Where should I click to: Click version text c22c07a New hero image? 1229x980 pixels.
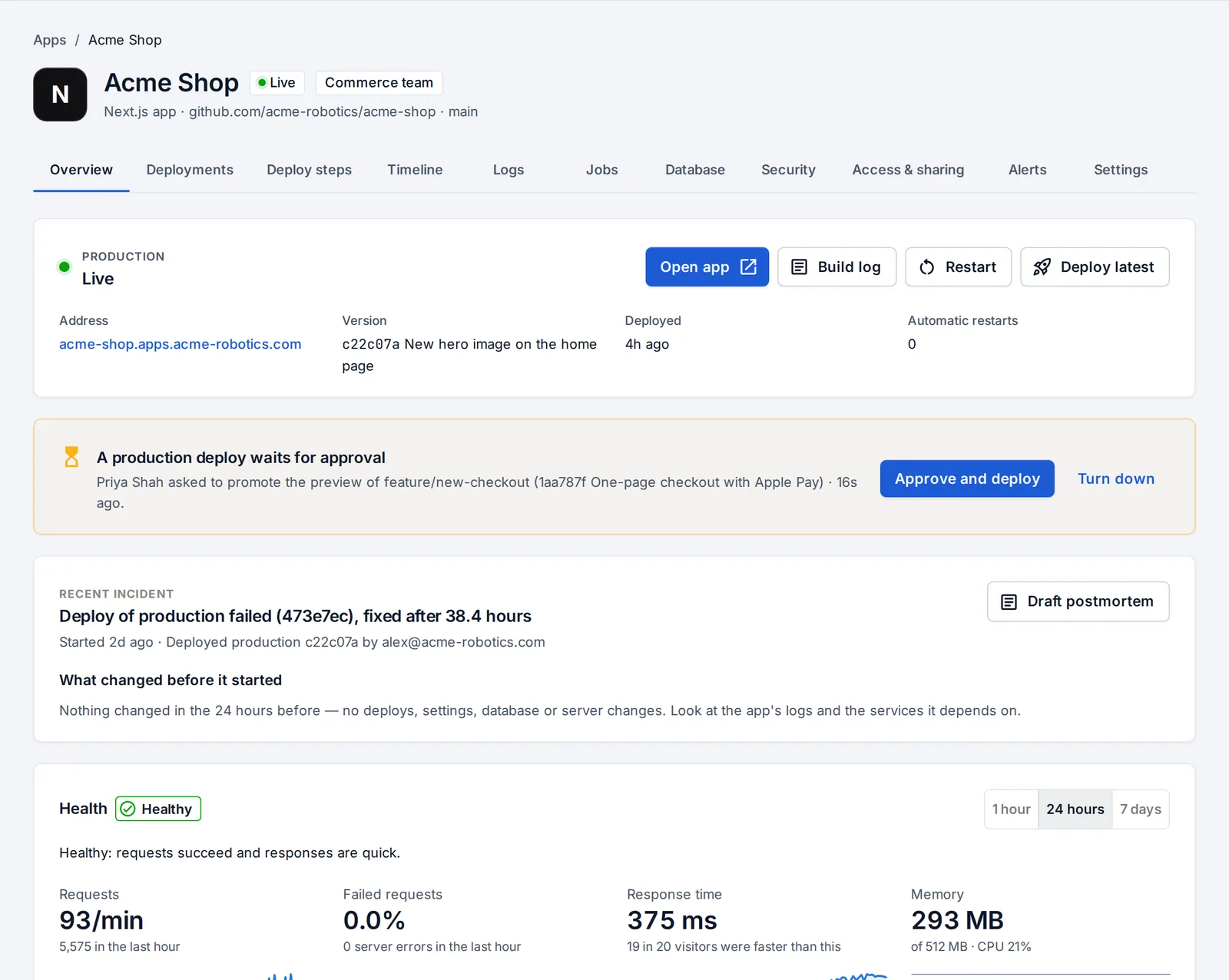(469, 355)
